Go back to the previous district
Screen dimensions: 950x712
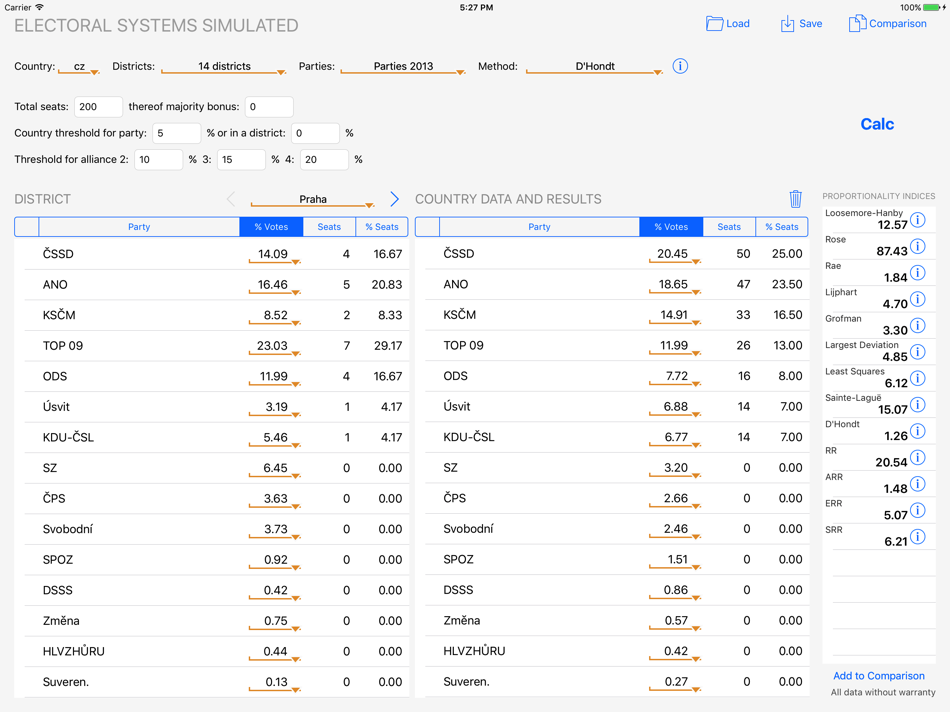pos(231,198)
